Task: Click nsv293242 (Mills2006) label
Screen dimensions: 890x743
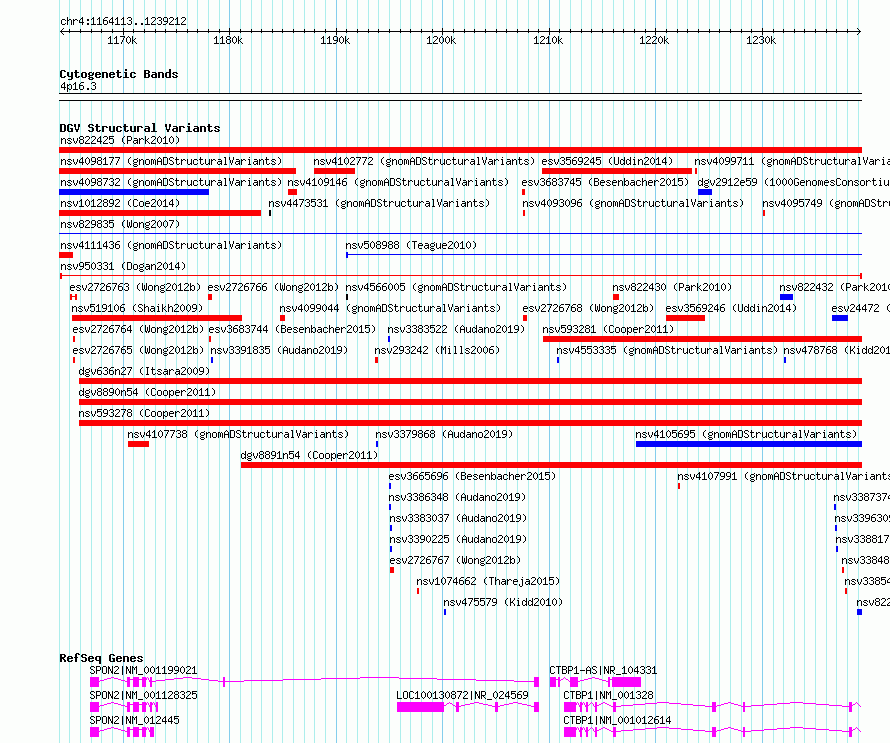Action: [437, 350]
